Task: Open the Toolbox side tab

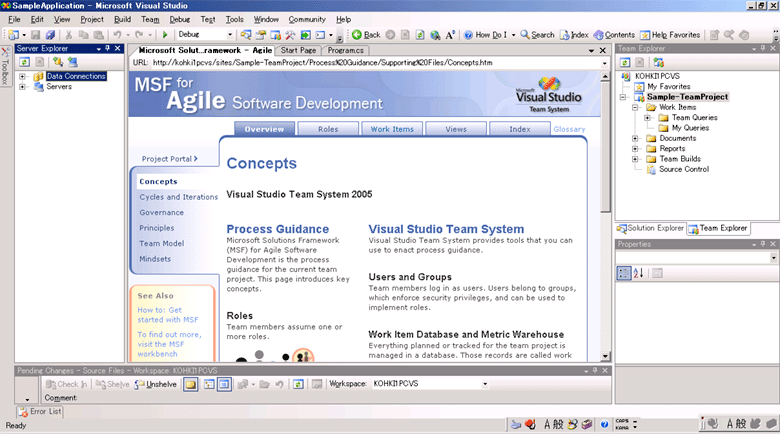Action: (5, 66)
